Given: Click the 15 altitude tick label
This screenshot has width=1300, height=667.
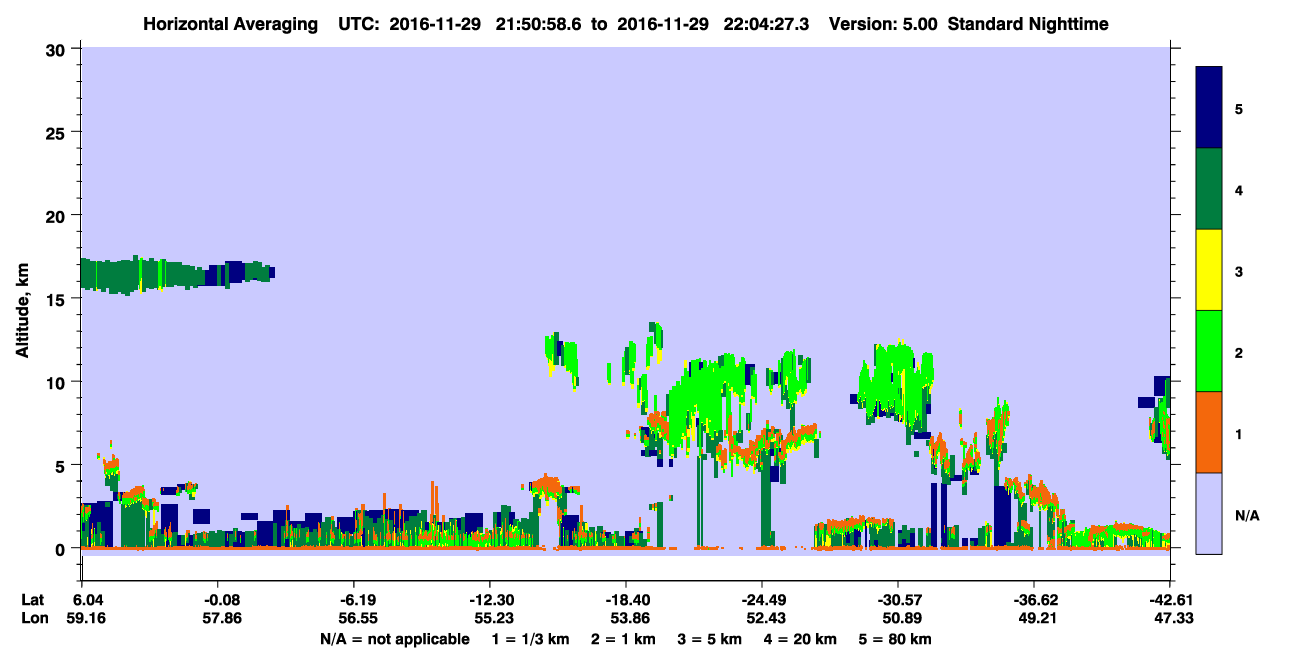Looking at the screenshot, I should [58, 299].
